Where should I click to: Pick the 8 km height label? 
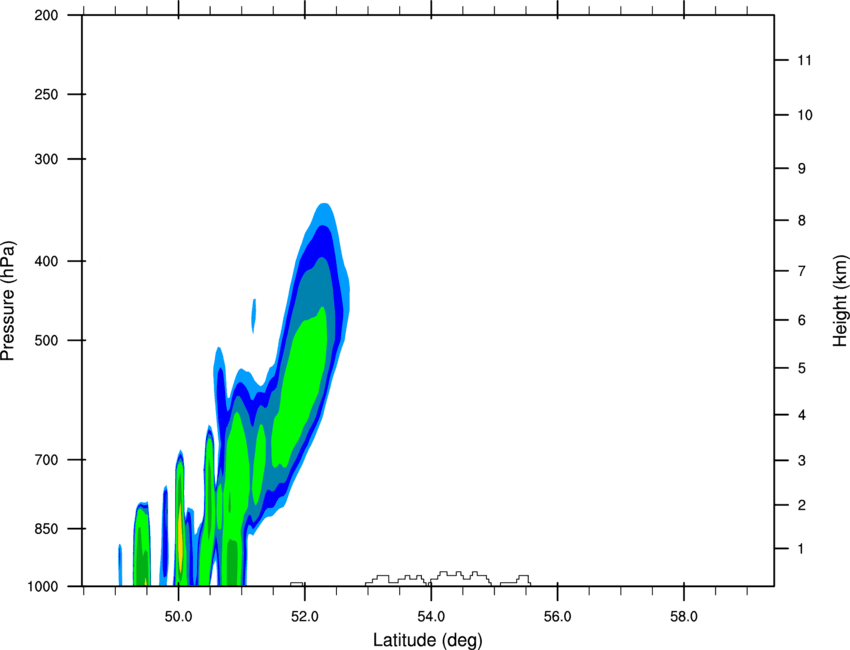[x=802, y=221]
